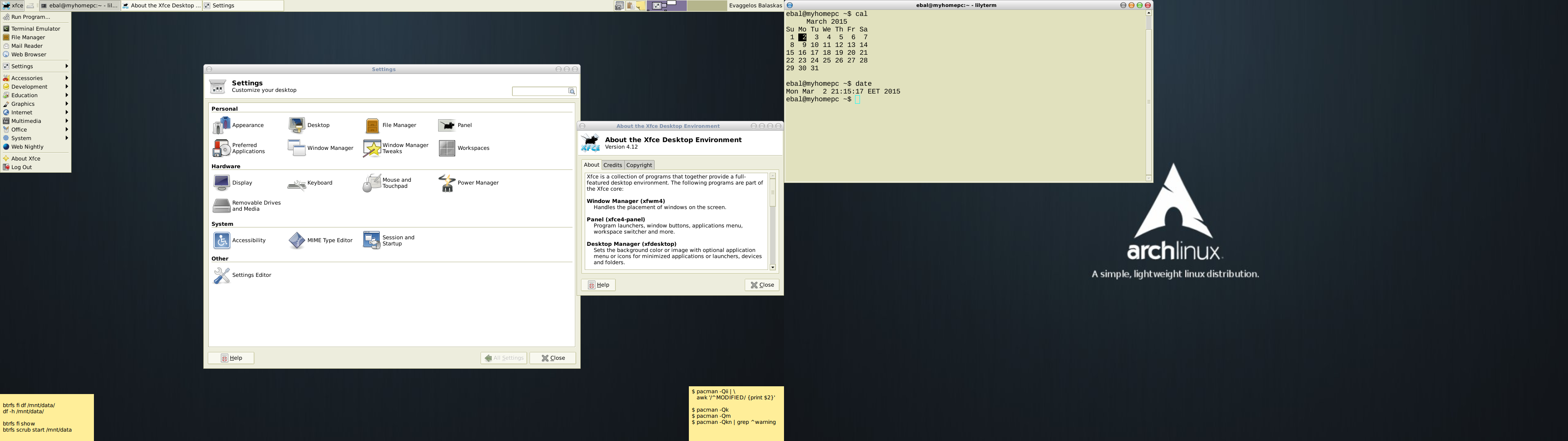Open the Power Manager settings icon
Viewport: 1568px width, 441px height.
(447, 183)
